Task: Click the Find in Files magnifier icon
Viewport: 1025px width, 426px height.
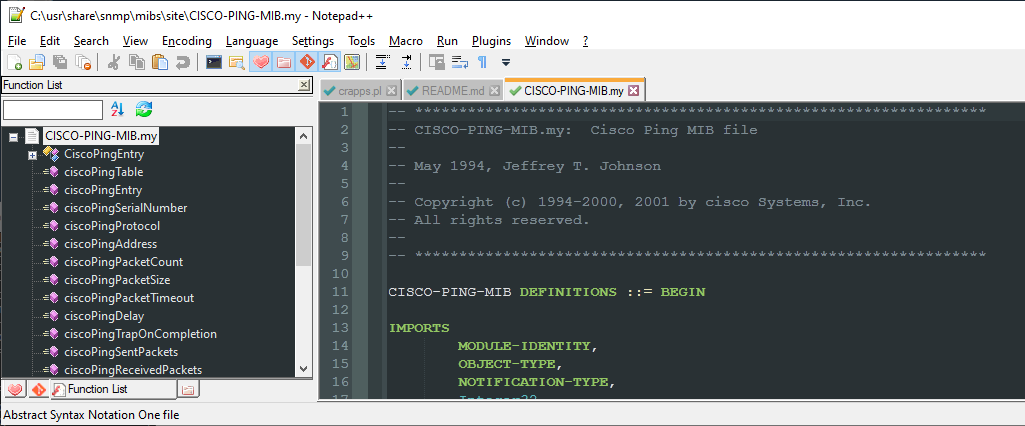Action: pos(237,62)
